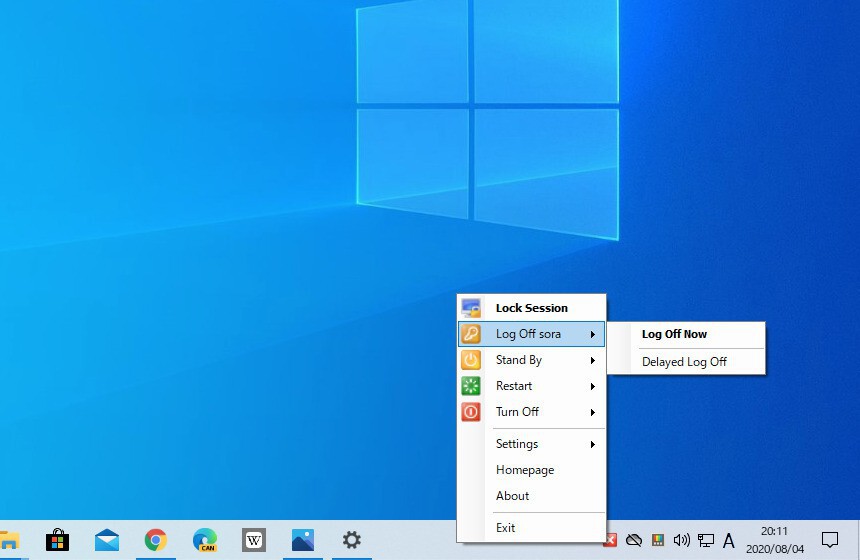Expand the Turn Off submenu arrow

point(593,412)
